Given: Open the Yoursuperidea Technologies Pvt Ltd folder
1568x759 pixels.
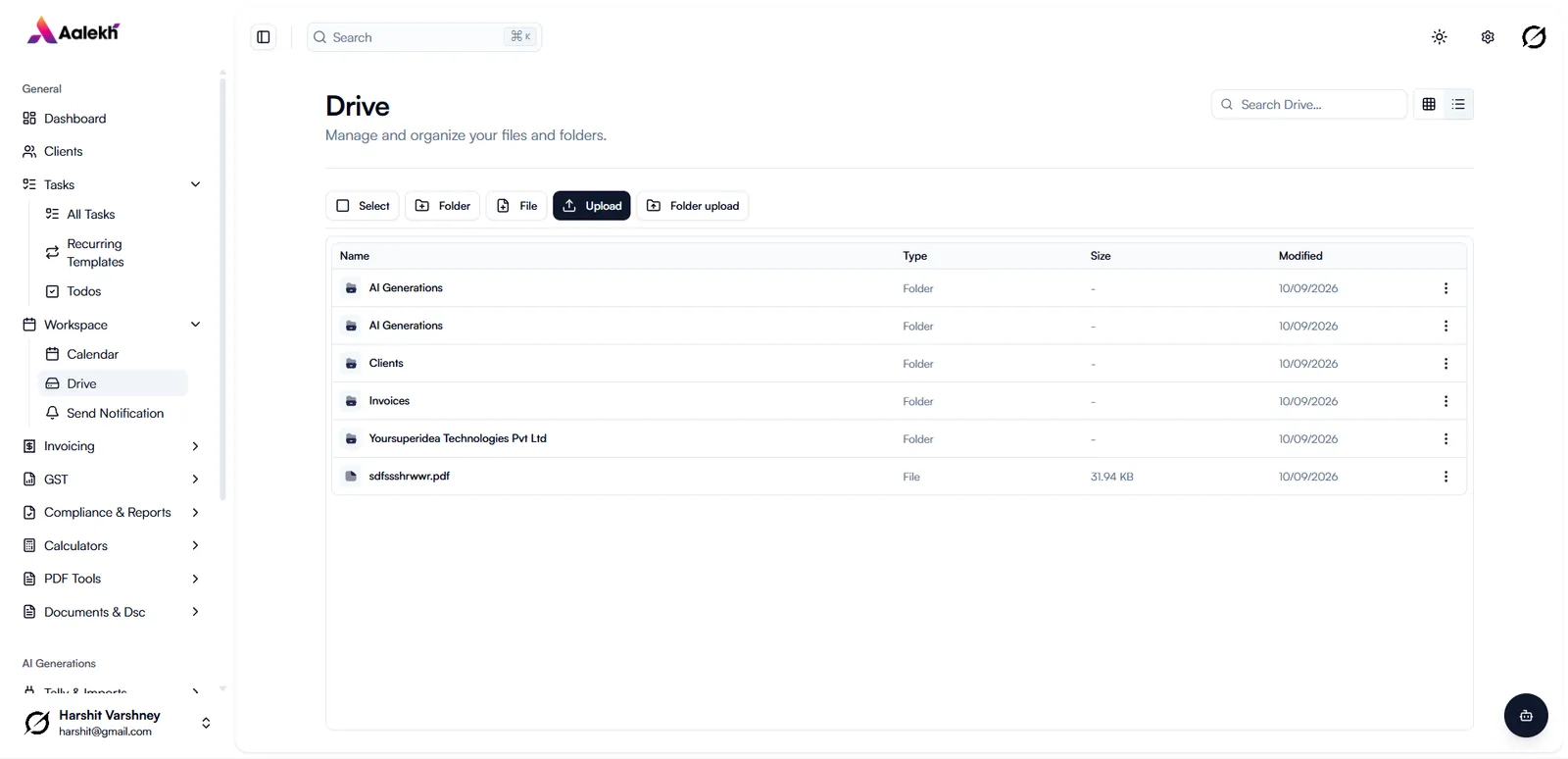Looking at the screenshot, I should 458,438.
